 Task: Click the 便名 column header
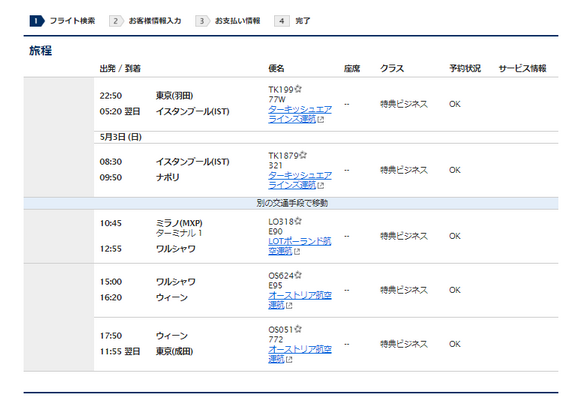[276, 69]
